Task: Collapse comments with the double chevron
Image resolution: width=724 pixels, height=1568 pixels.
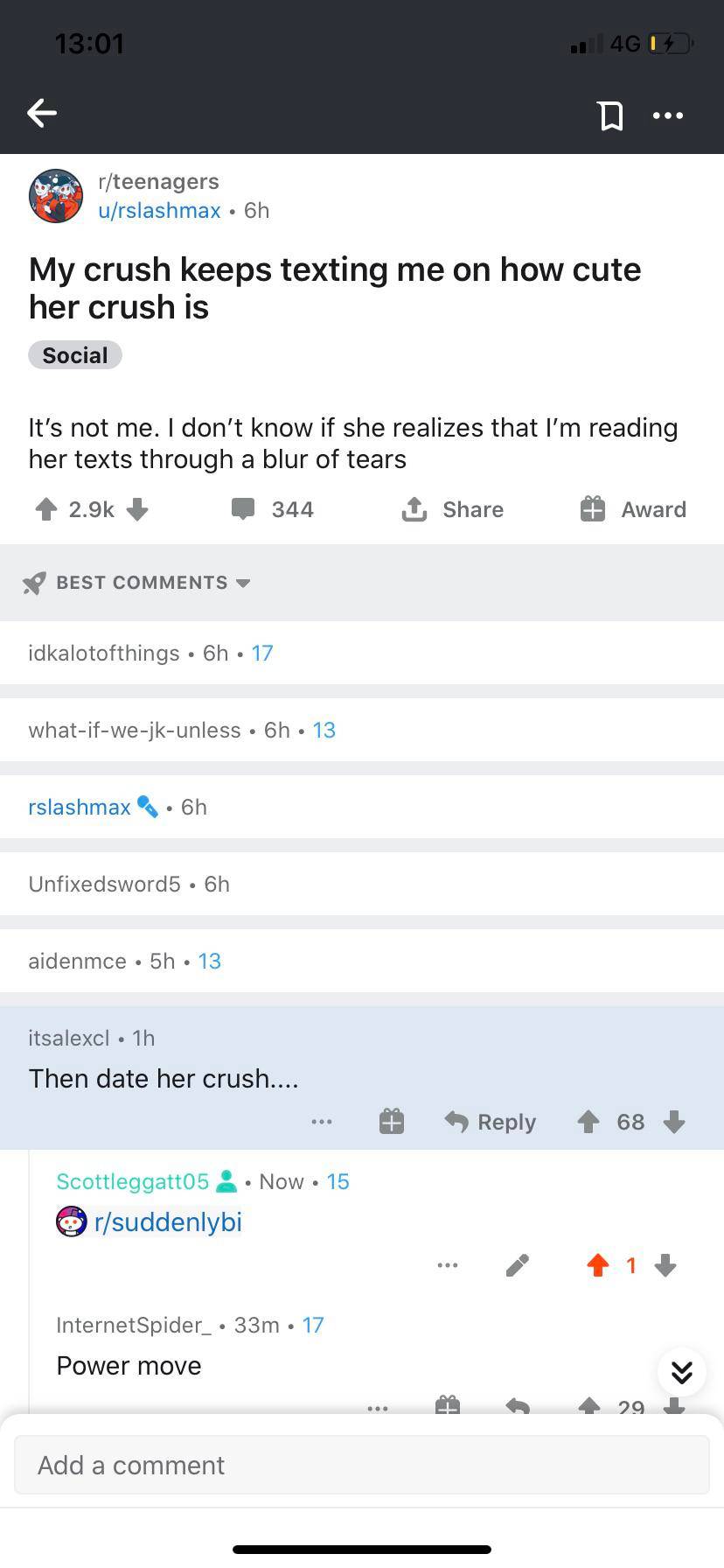Action: 682,1372
